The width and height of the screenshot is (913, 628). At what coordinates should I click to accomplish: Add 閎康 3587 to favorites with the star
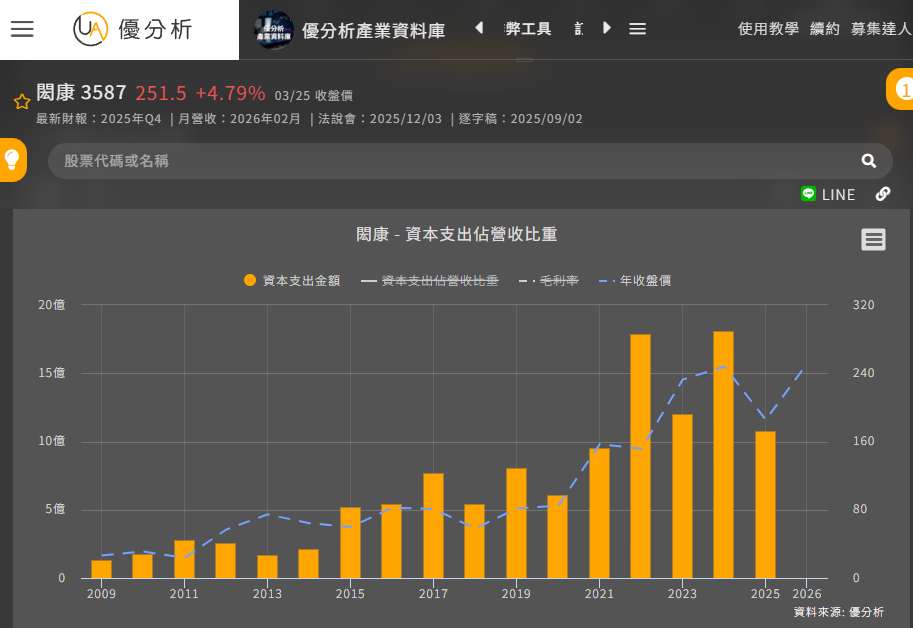[21, 101]
